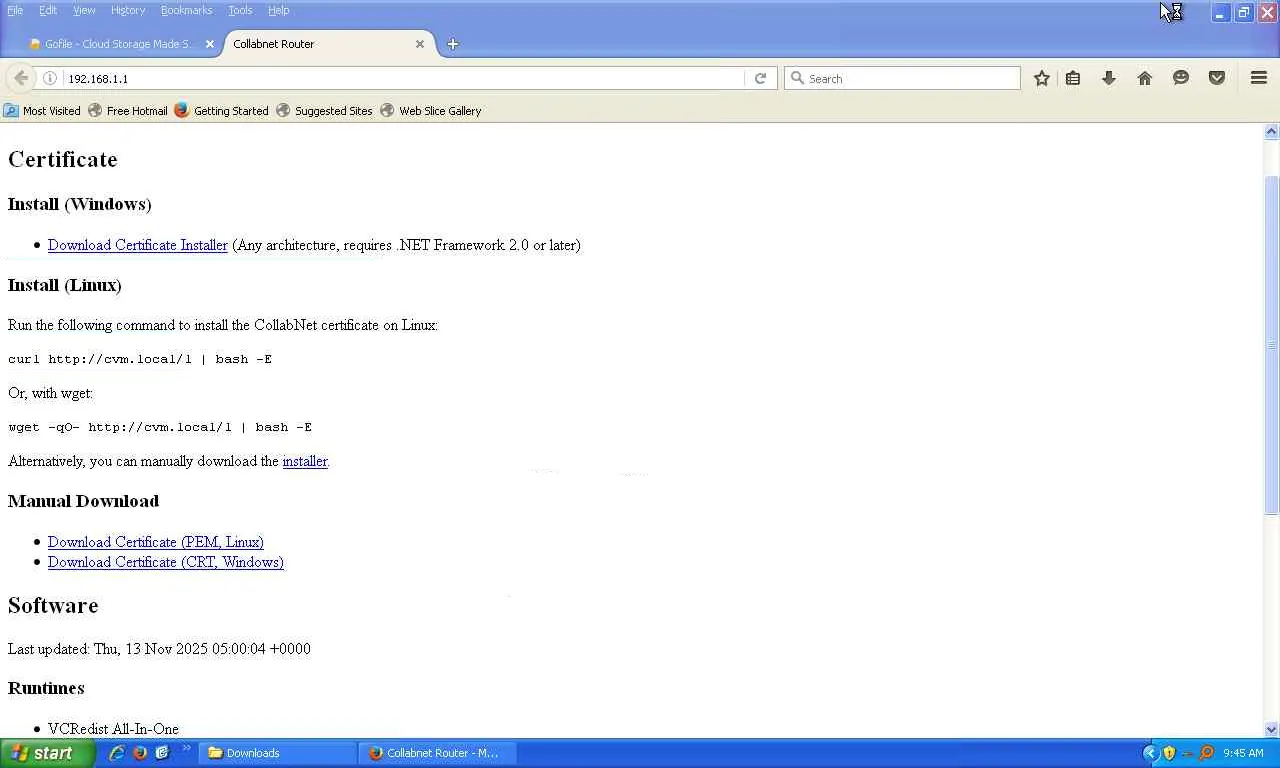Launch Internet Explorer from Quick Launch

point(117,753)
